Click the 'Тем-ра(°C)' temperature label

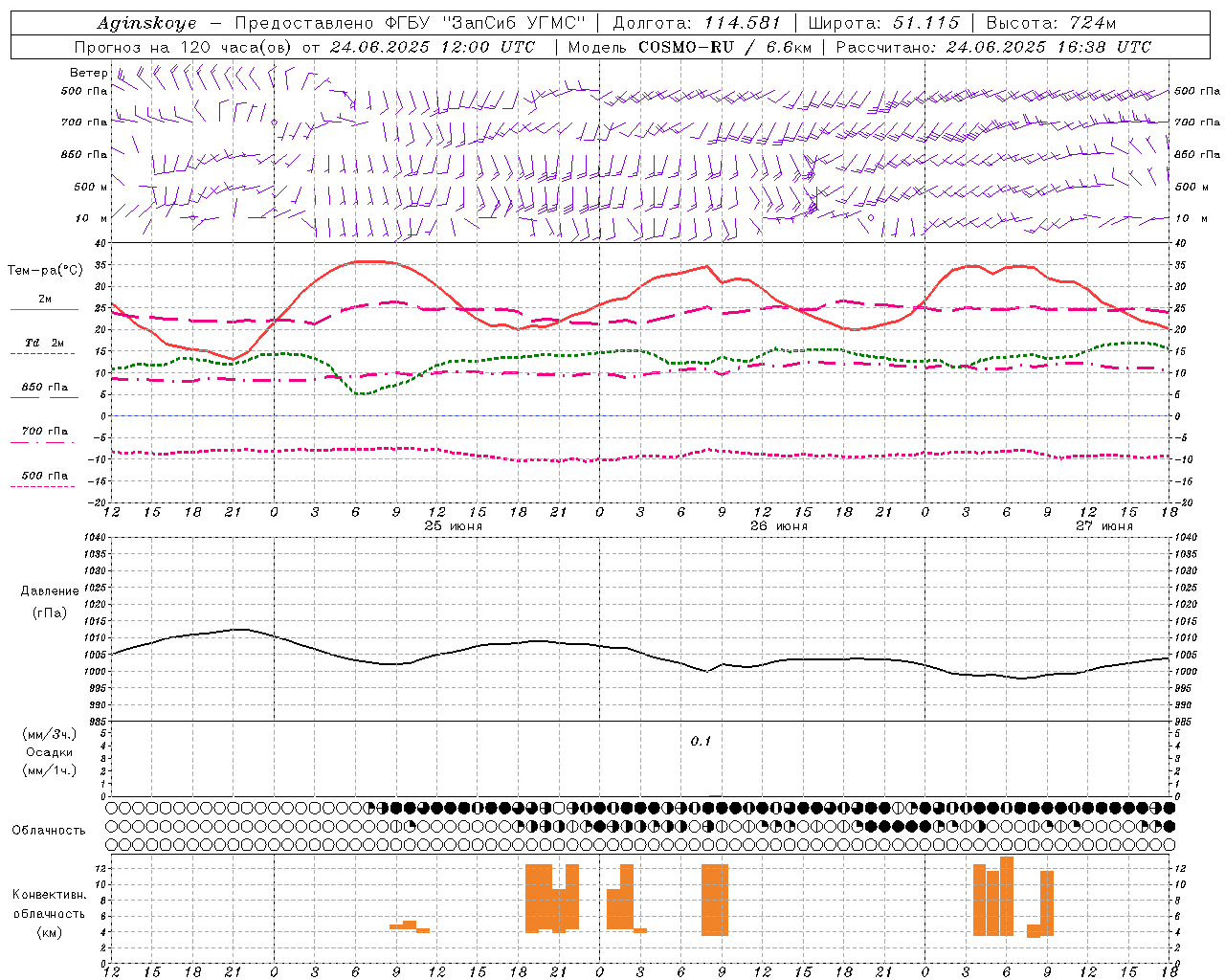[x=44, y=271]
